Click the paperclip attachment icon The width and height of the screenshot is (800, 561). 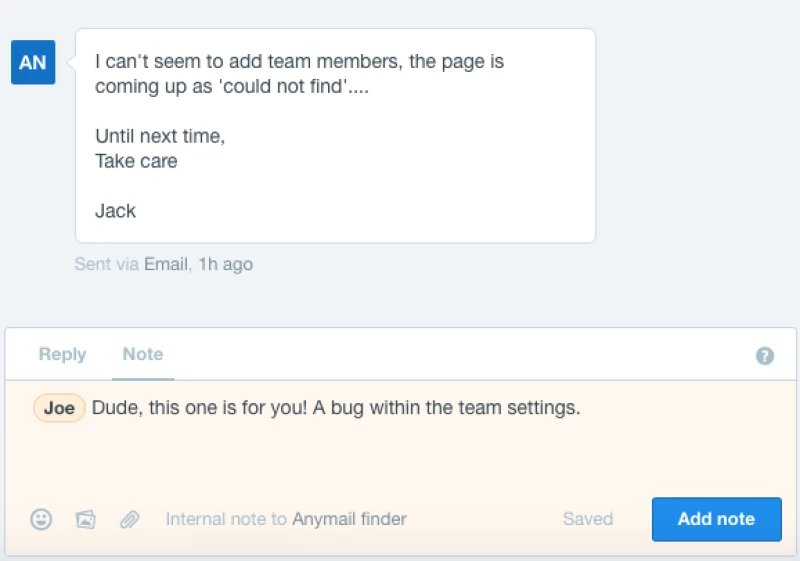(129, 519)
